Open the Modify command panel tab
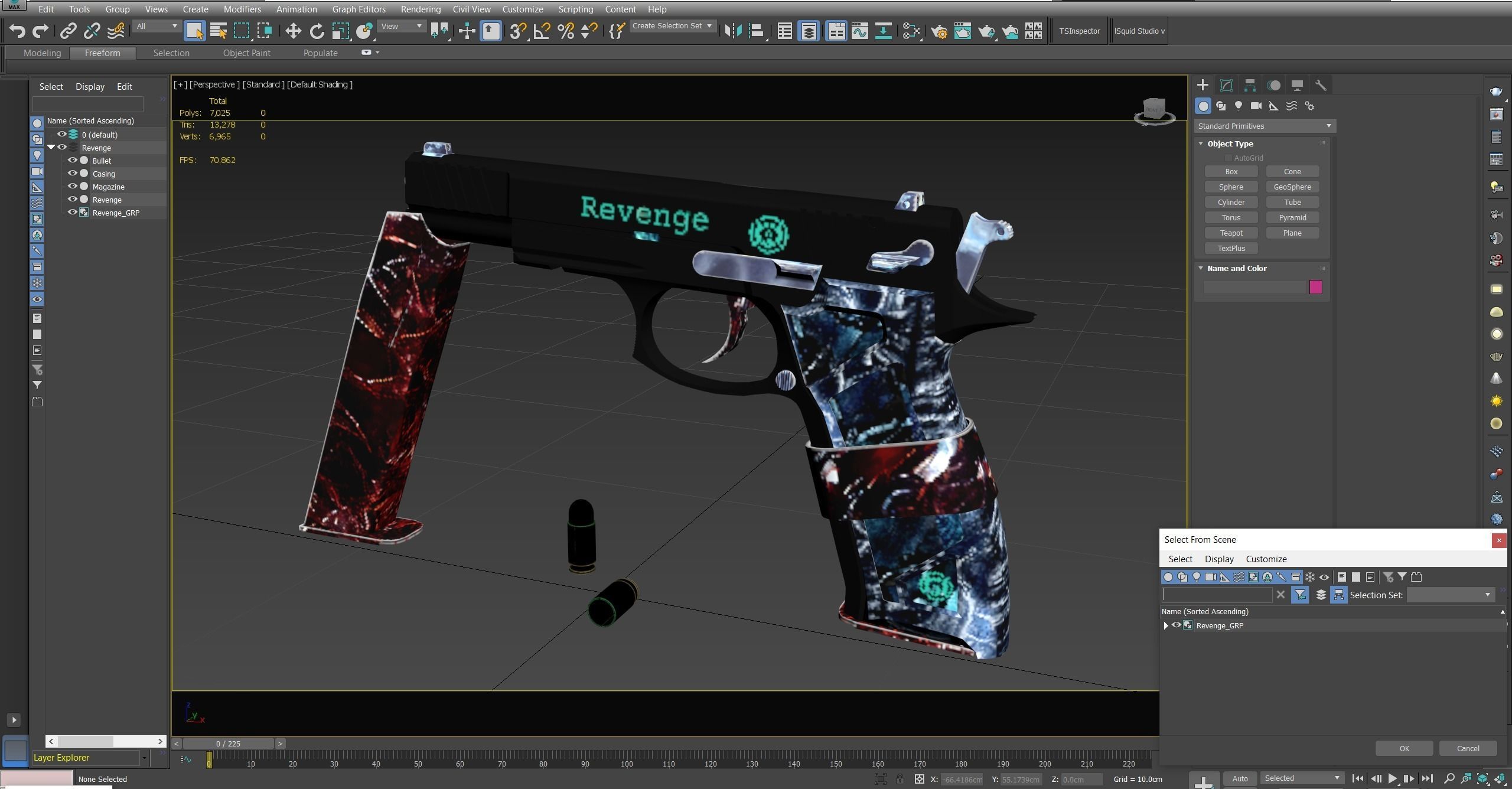This screenshot has width=1512, height=789. pyautogui.click(x=1226, y=85)
